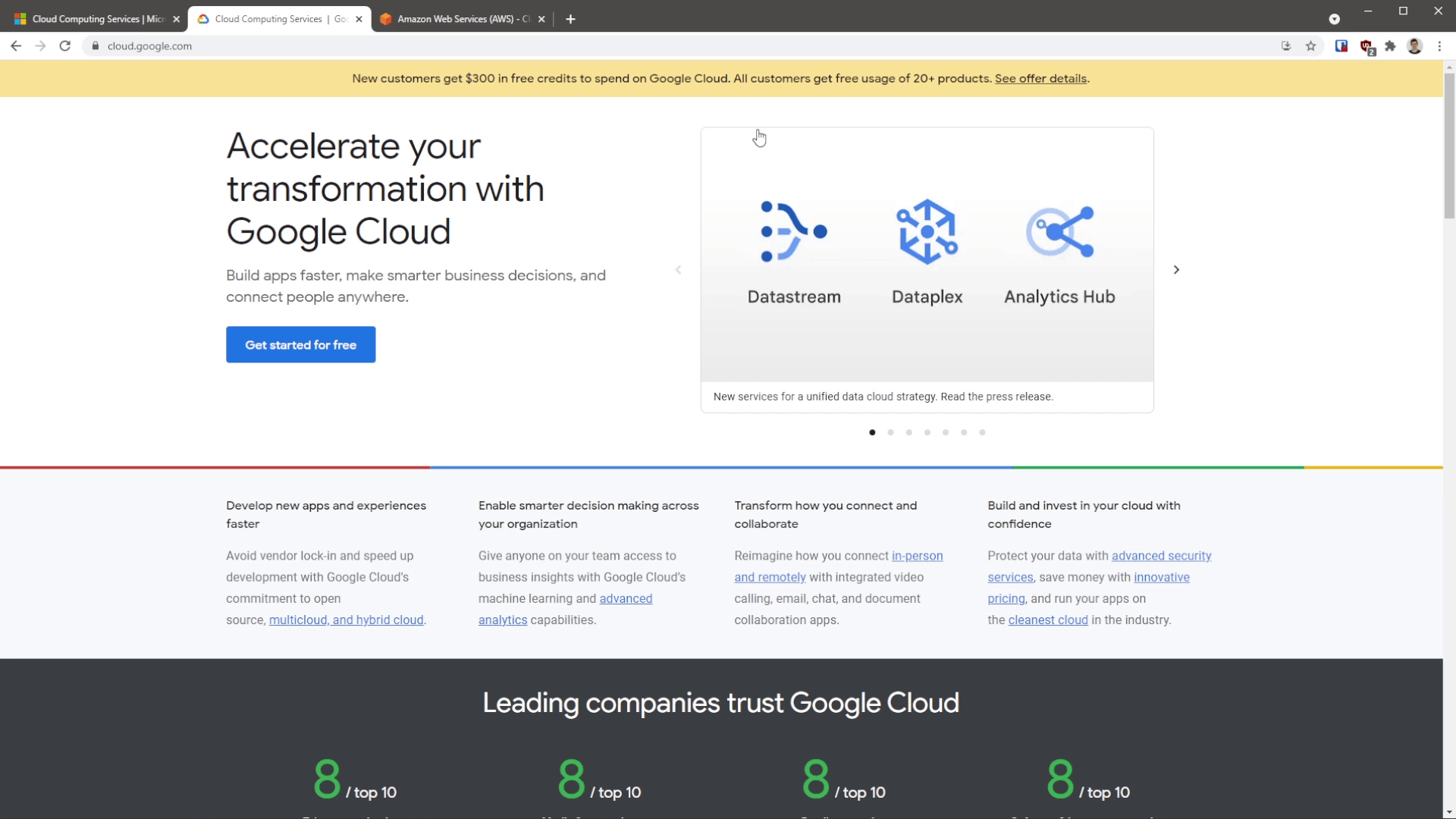The image size is (1456, 819).
Task: Click the page vertical scrollbar thumb
Action: (x=1448, y=146)
